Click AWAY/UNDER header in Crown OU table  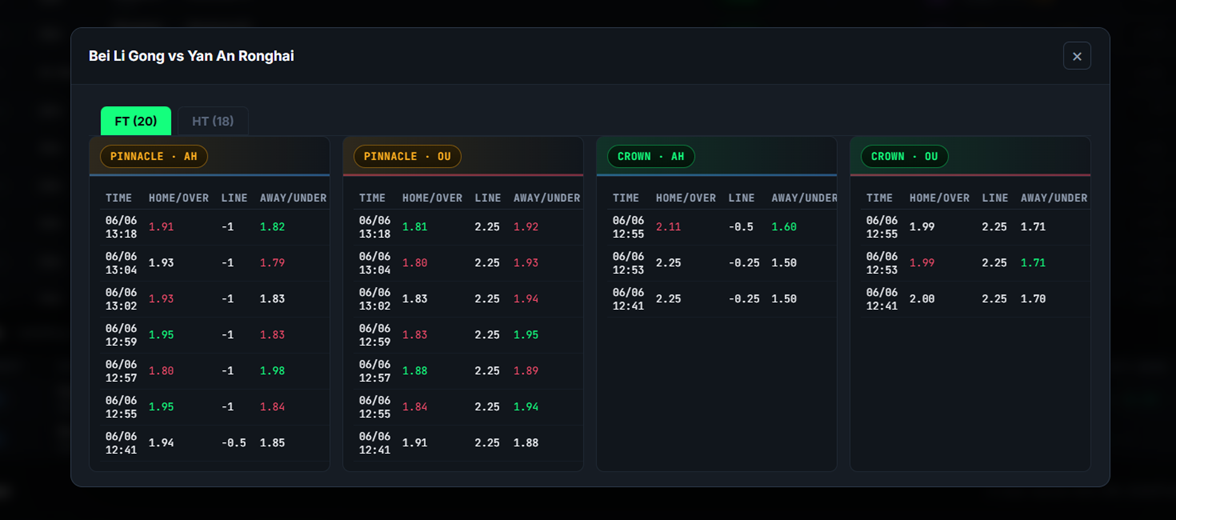(1054, 198)
